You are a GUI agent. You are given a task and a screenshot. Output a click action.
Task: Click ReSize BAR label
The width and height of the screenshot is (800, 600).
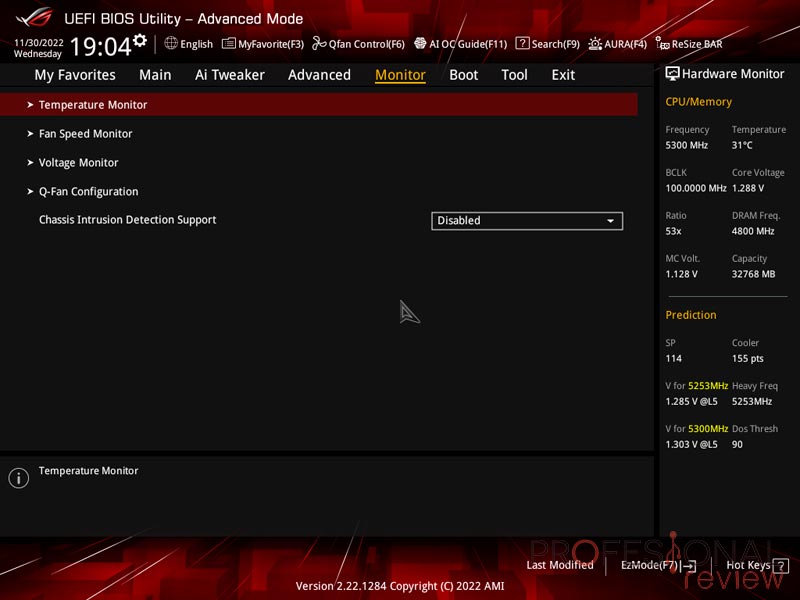697,44
